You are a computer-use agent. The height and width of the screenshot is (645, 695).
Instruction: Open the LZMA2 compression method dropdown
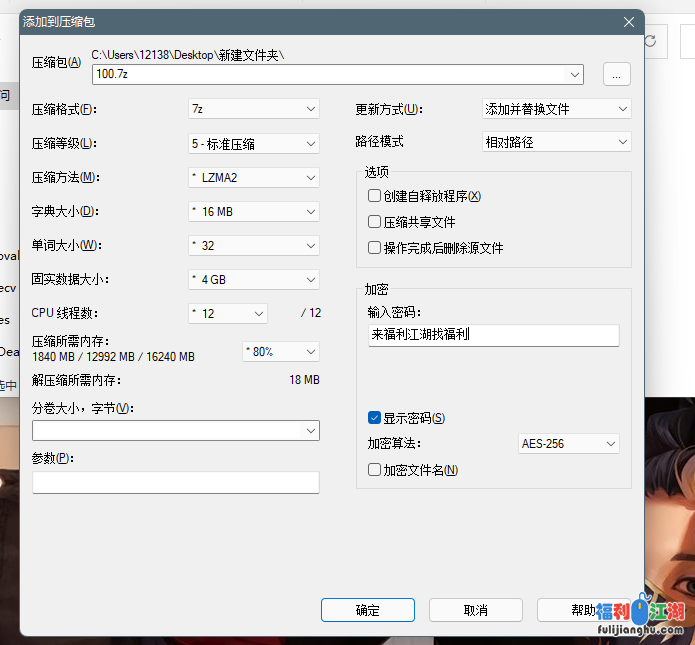pyautogui.click(x=253, y=178)
